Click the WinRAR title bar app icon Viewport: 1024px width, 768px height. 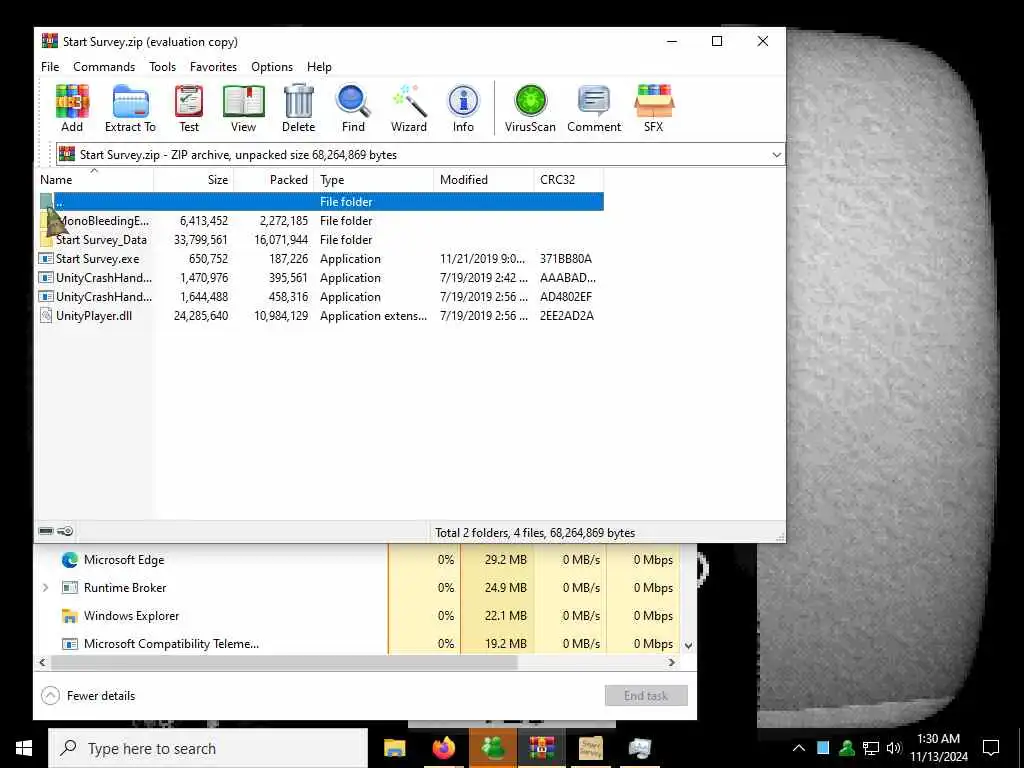pos(50,41)
